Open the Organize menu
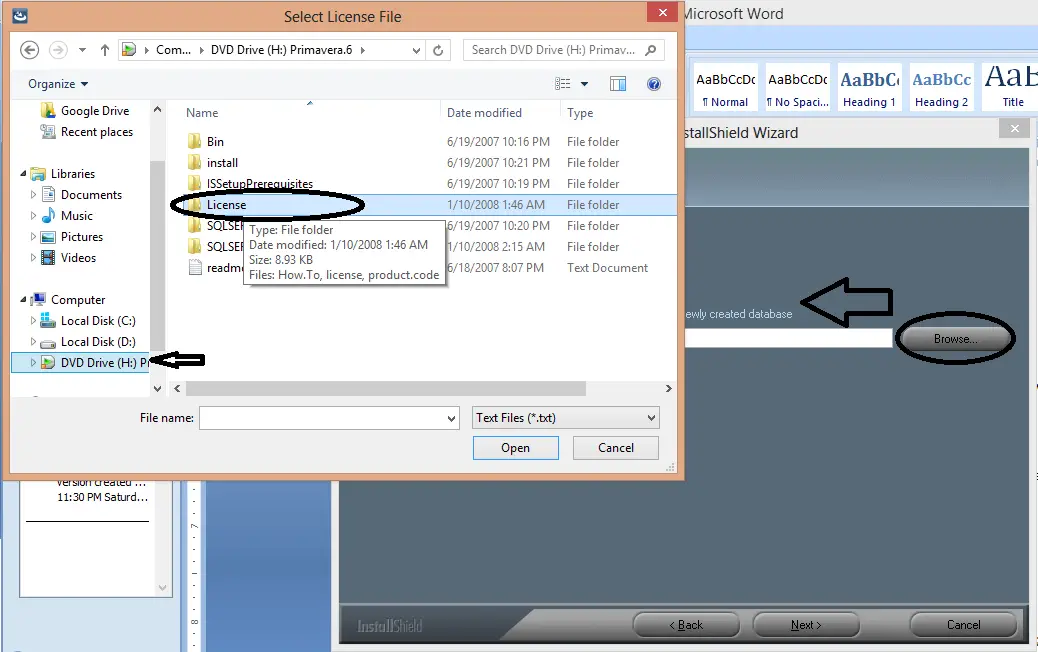 (x=58, y=84)
